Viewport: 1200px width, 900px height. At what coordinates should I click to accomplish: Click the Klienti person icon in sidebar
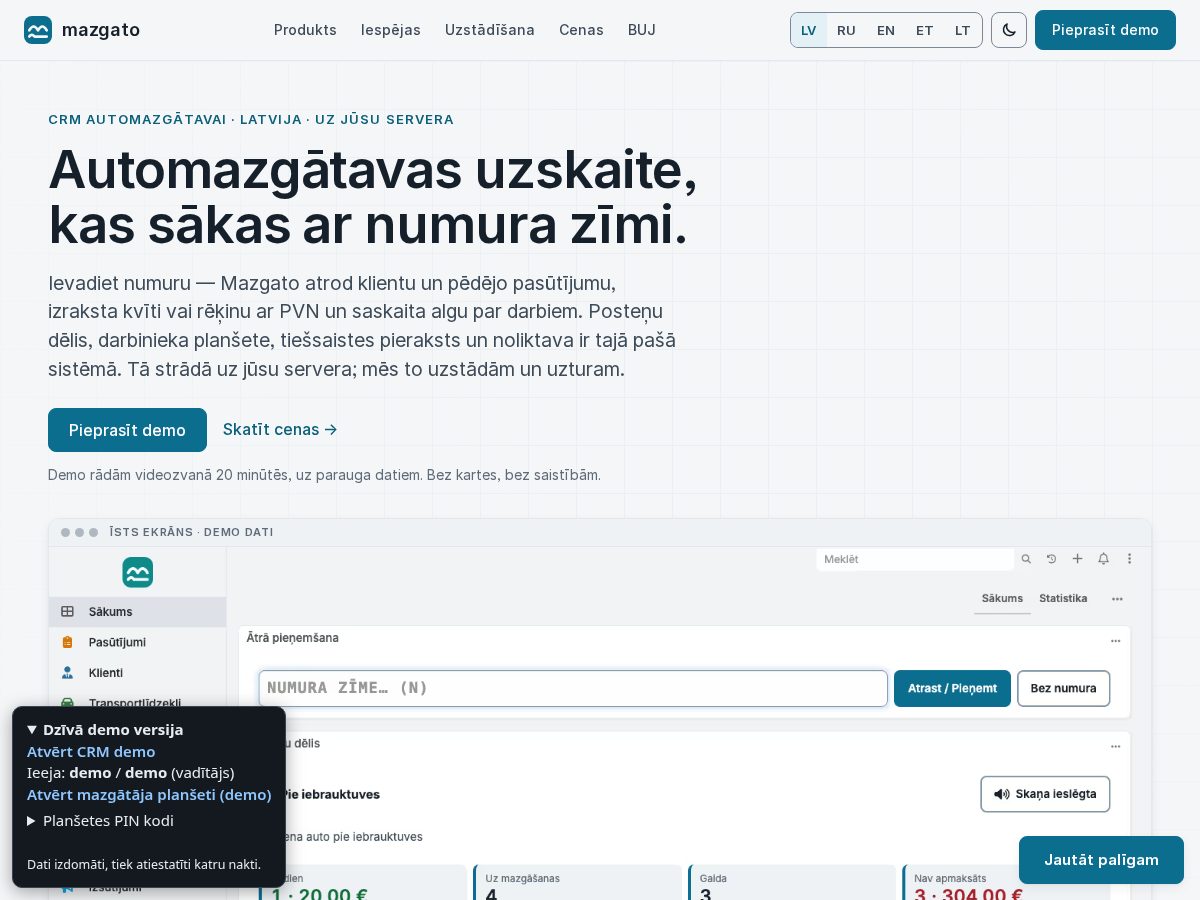[x=68, y=673]
